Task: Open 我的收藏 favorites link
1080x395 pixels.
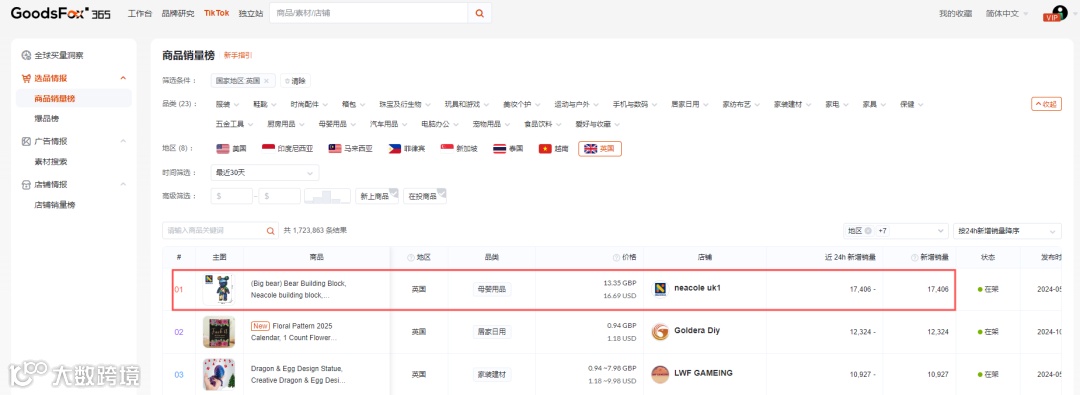Action: 955,13
